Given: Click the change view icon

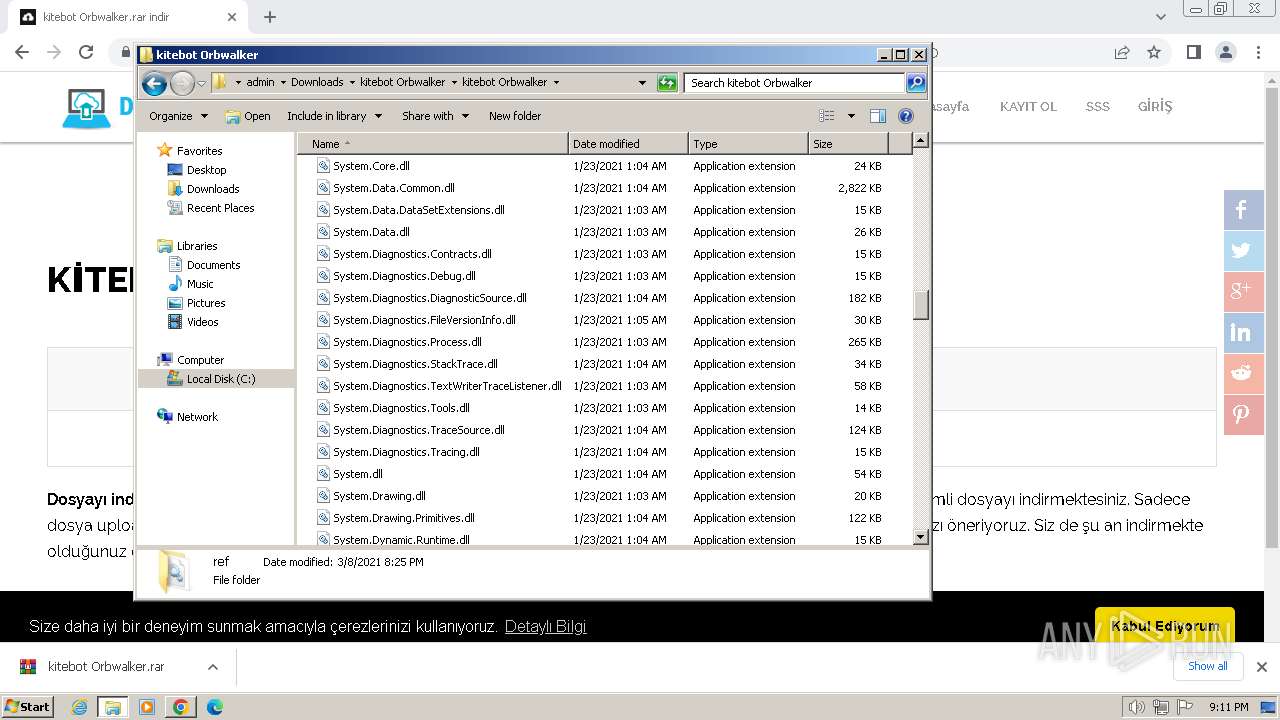Looking at the screenshot, I should pyautogui.click(x=826, y=116).
